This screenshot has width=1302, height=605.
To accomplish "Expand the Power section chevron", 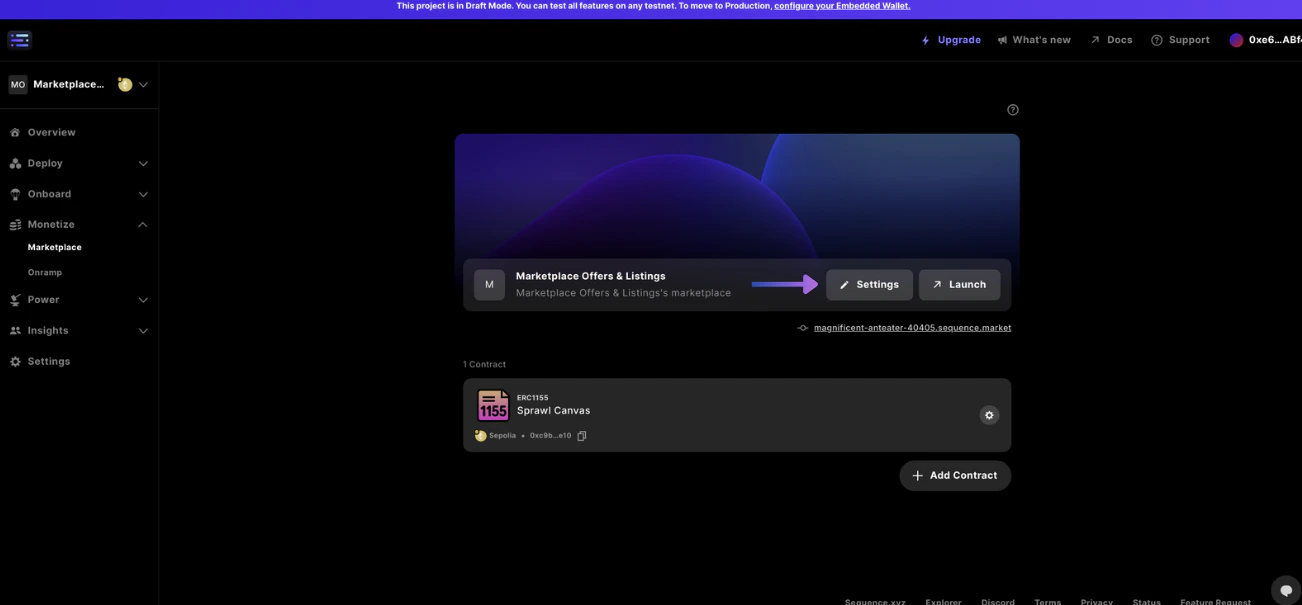I will click(x=143, y=300).
